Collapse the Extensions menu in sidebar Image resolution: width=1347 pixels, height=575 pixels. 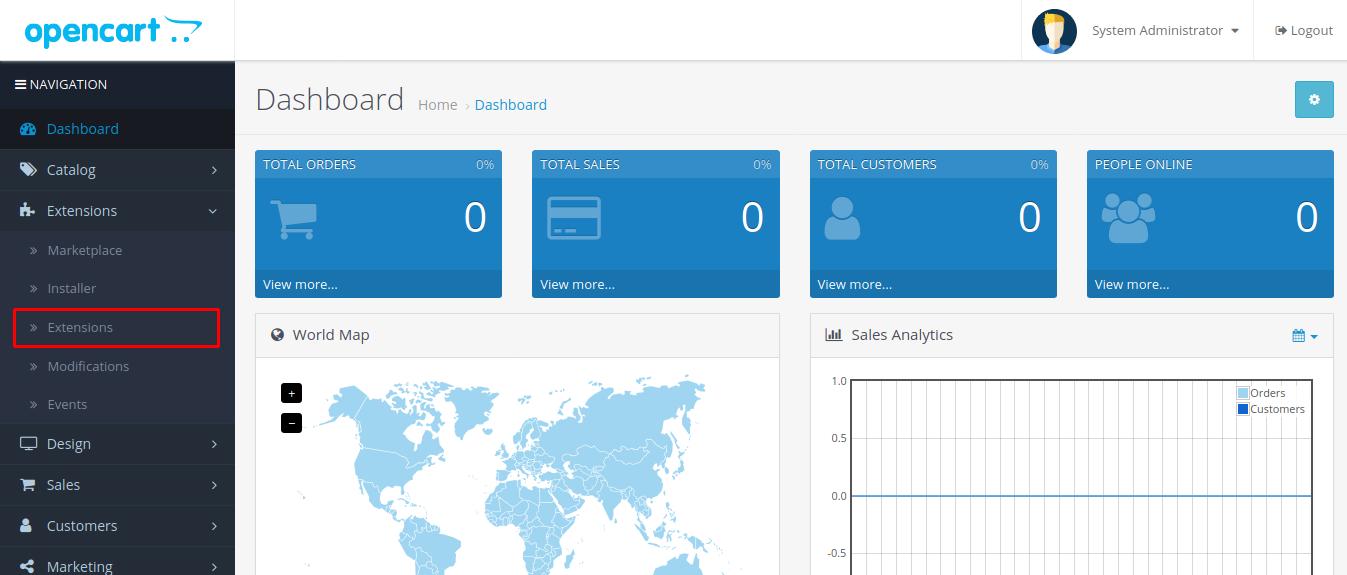tap(117, 211)
